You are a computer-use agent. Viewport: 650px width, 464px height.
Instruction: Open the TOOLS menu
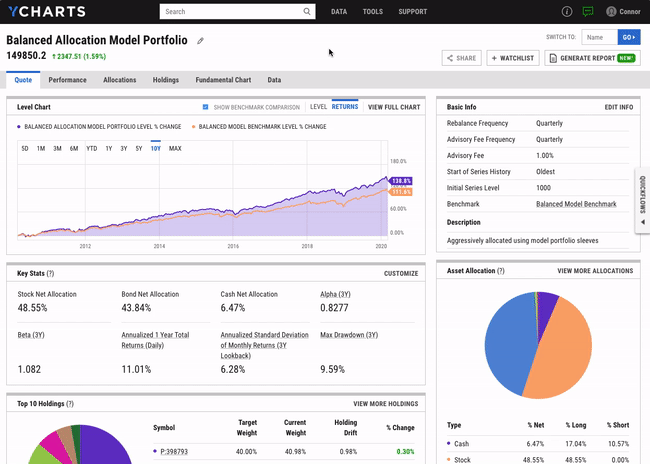(x=373, y=12)
